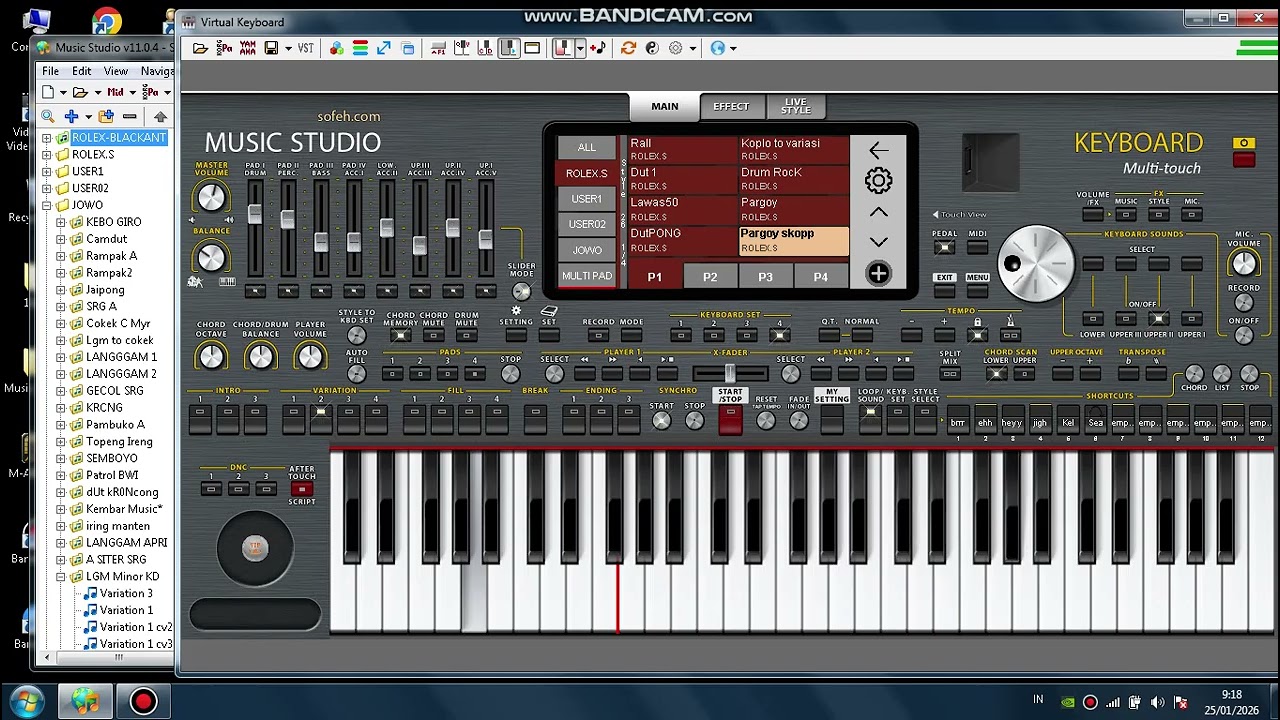Open the Edit menu in Music Studio
Screen dimensions: 1280x720
pos(81,71)
